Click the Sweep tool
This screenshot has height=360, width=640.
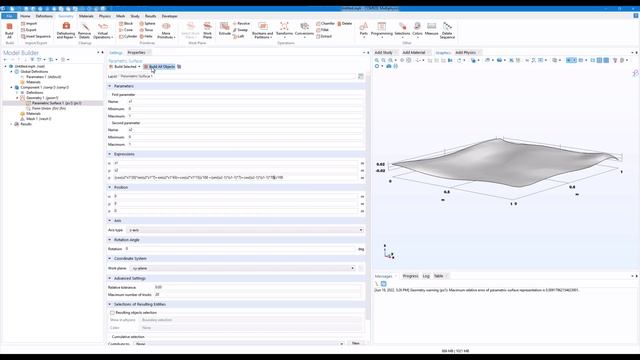point(240,30)
